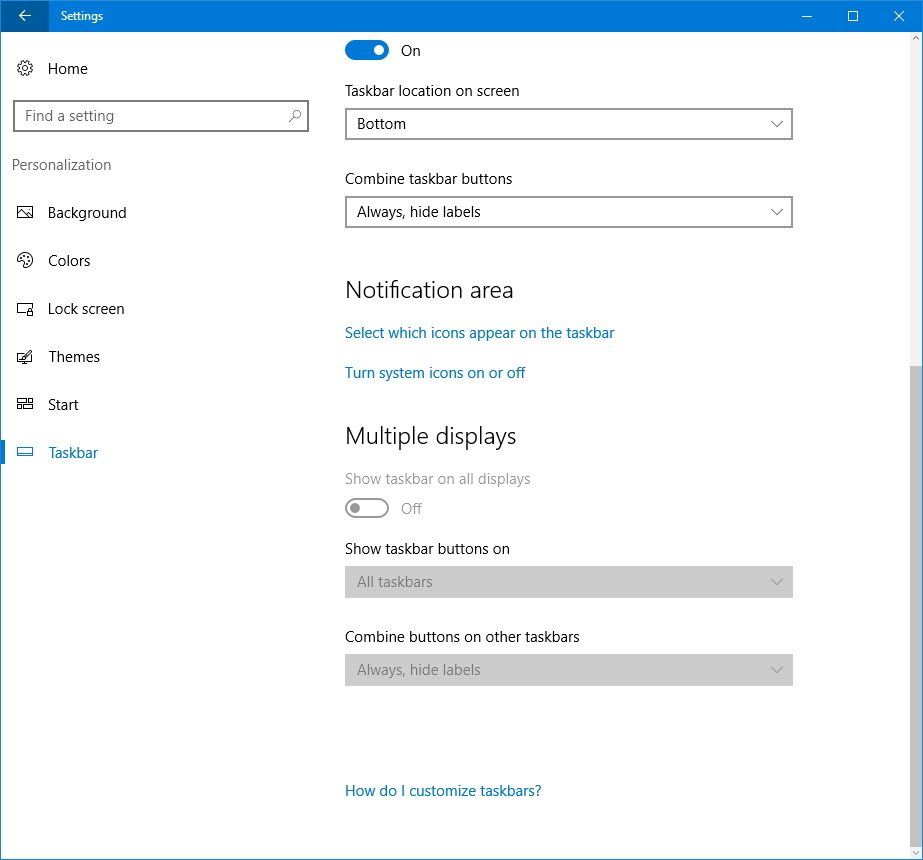Image resolution: width=923 pixels, height=860 pixels.
Task: Click Turn system icons on or off
Action: click(x=435, y=372)
